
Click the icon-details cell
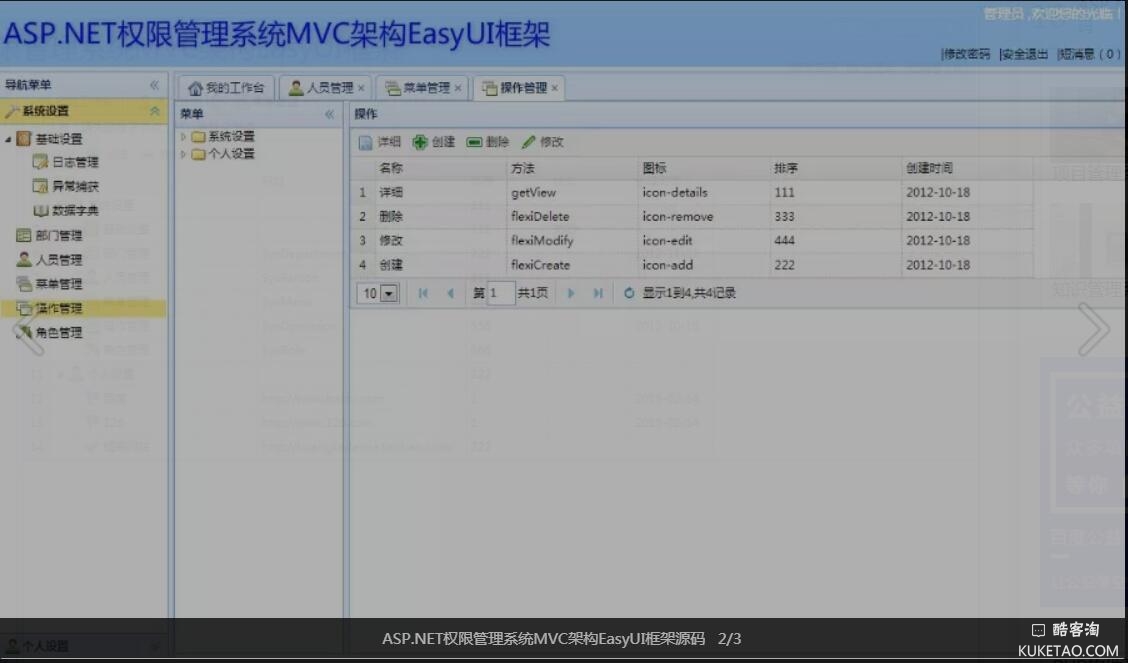click(704, 193)
